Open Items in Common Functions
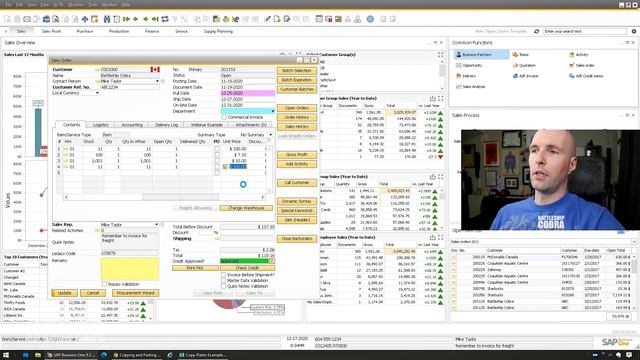Screen dimensions: 640x360 [x=521, y=54]
